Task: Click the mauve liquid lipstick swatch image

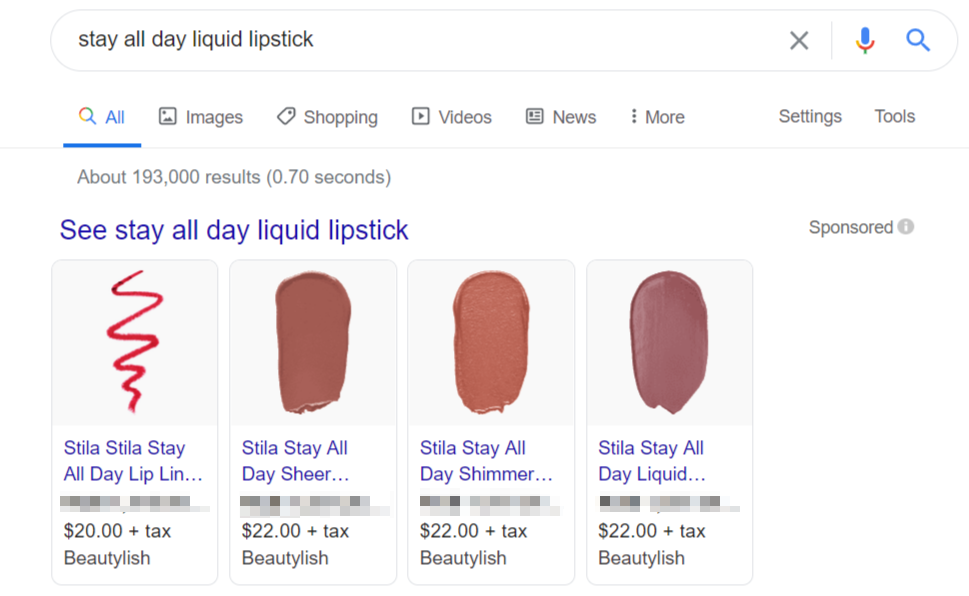Action: point(669,342)
